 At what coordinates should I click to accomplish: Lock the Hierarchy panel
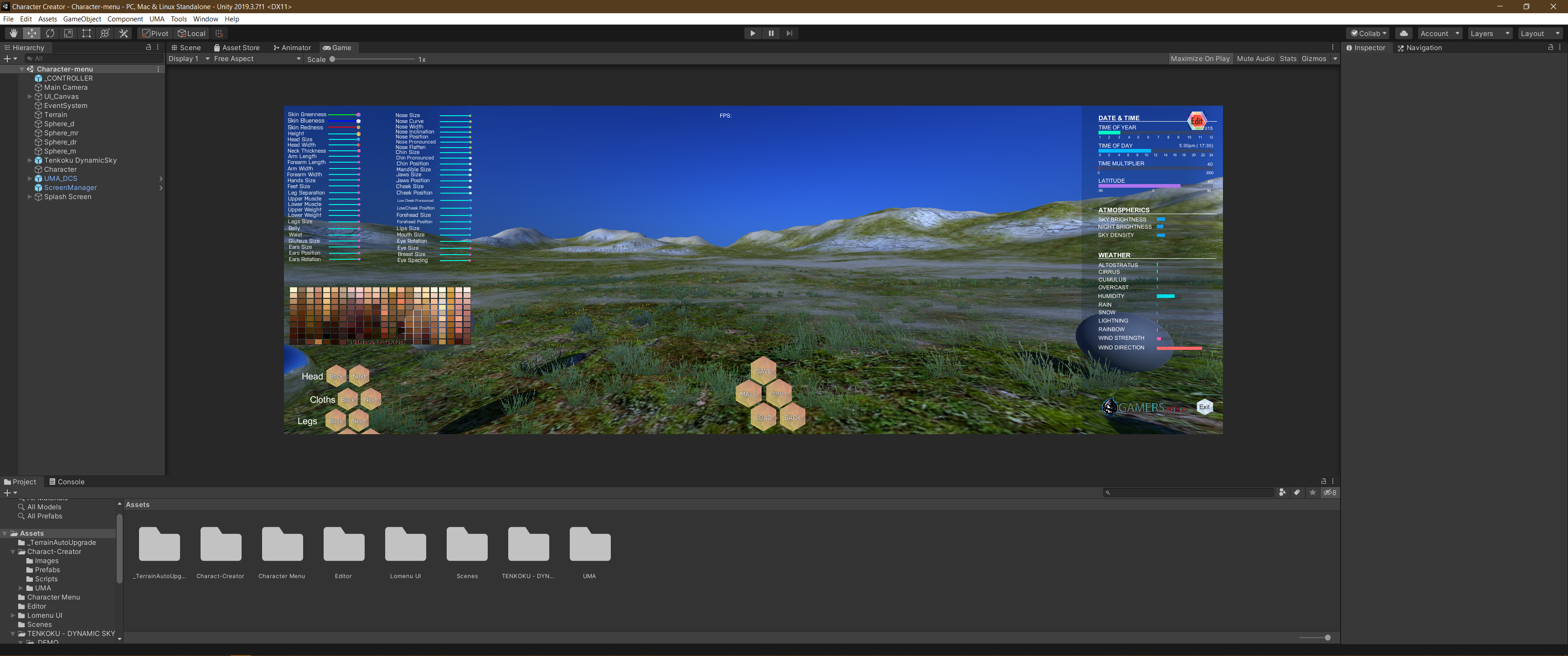[148, 47]
